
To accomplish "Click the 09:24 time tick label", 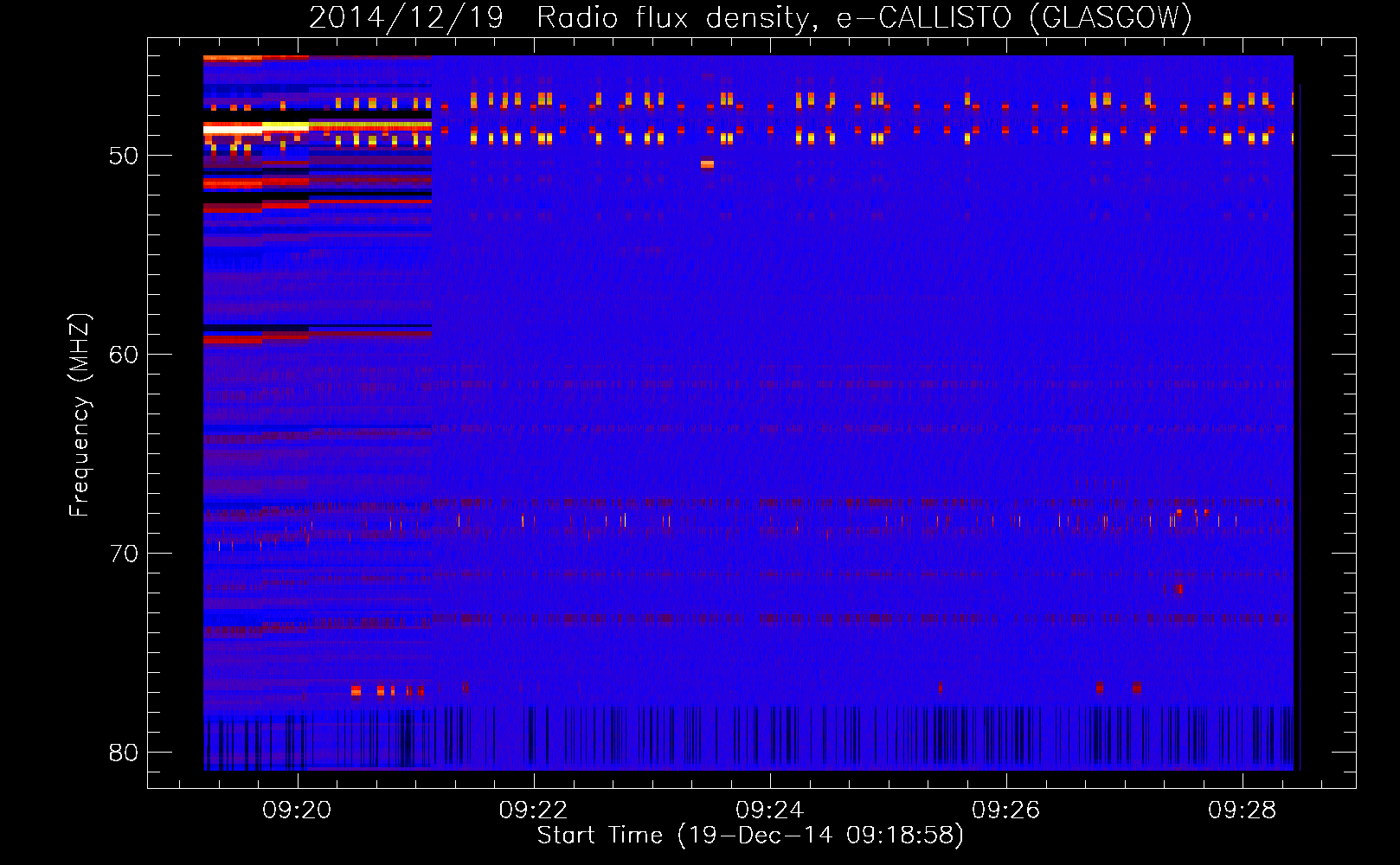I will click(770, 811).
